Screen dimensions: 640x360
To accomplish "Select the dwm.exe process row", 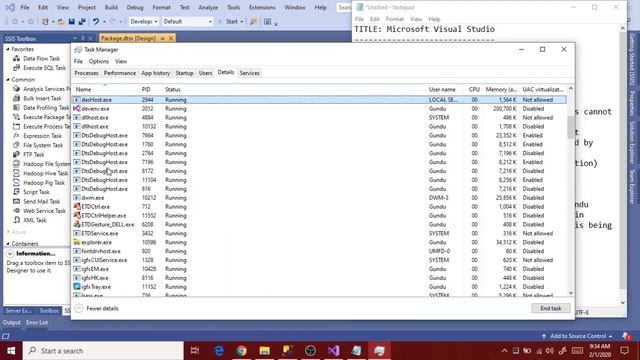I will tap(319, 198).
